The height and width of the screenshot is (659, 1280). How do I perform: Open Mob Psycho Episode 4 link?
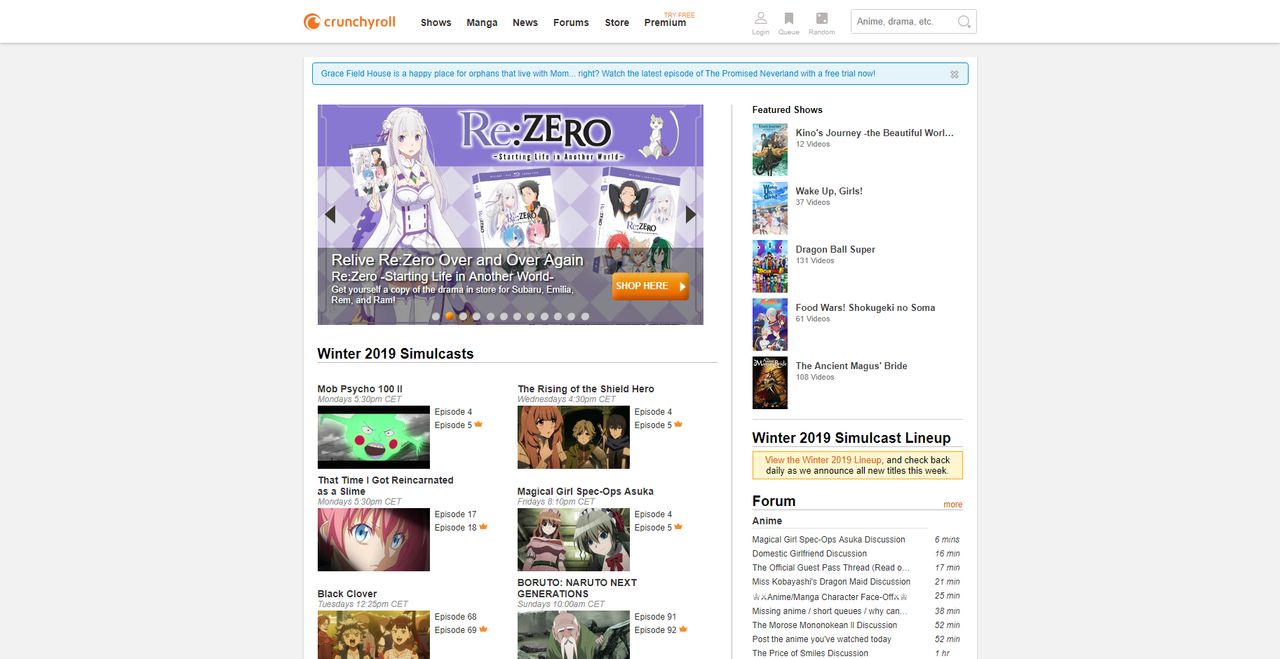[x=454, y=412]
